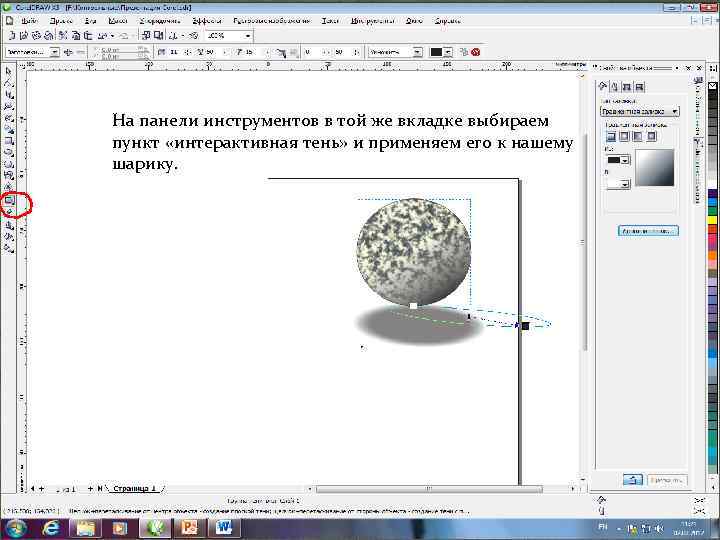
Task: Open the Outline tool flyout
Action: tap(9, 225)
